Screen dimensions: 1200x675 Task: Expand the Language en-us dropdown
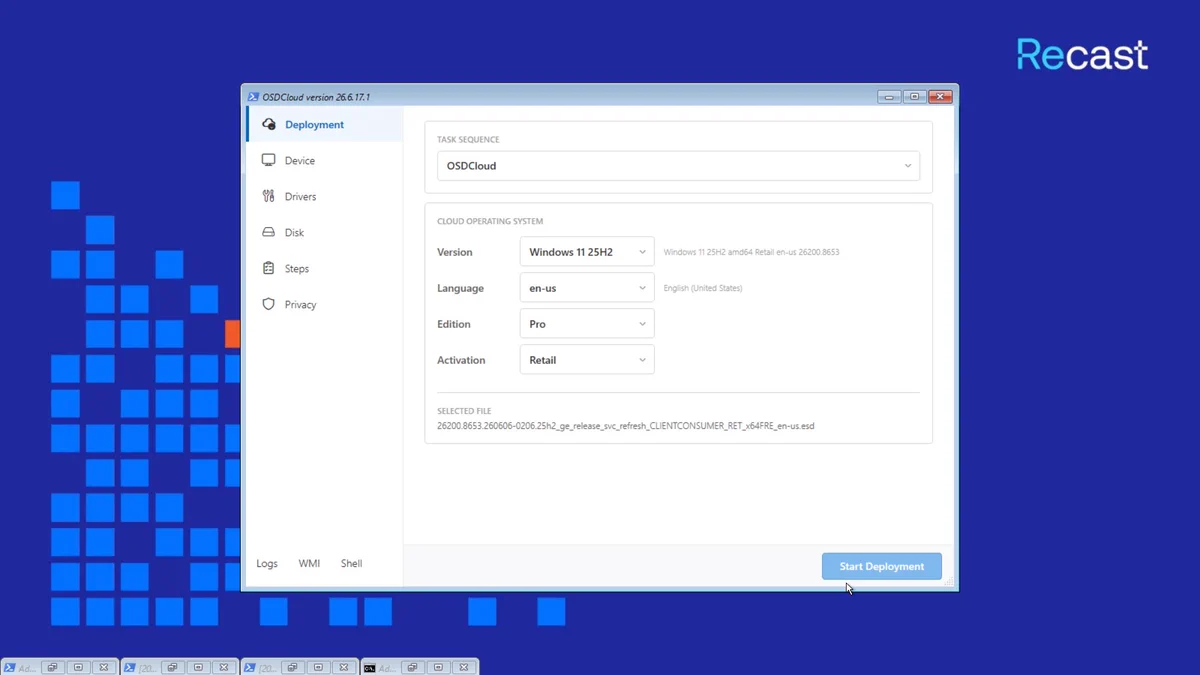point(587,288)
